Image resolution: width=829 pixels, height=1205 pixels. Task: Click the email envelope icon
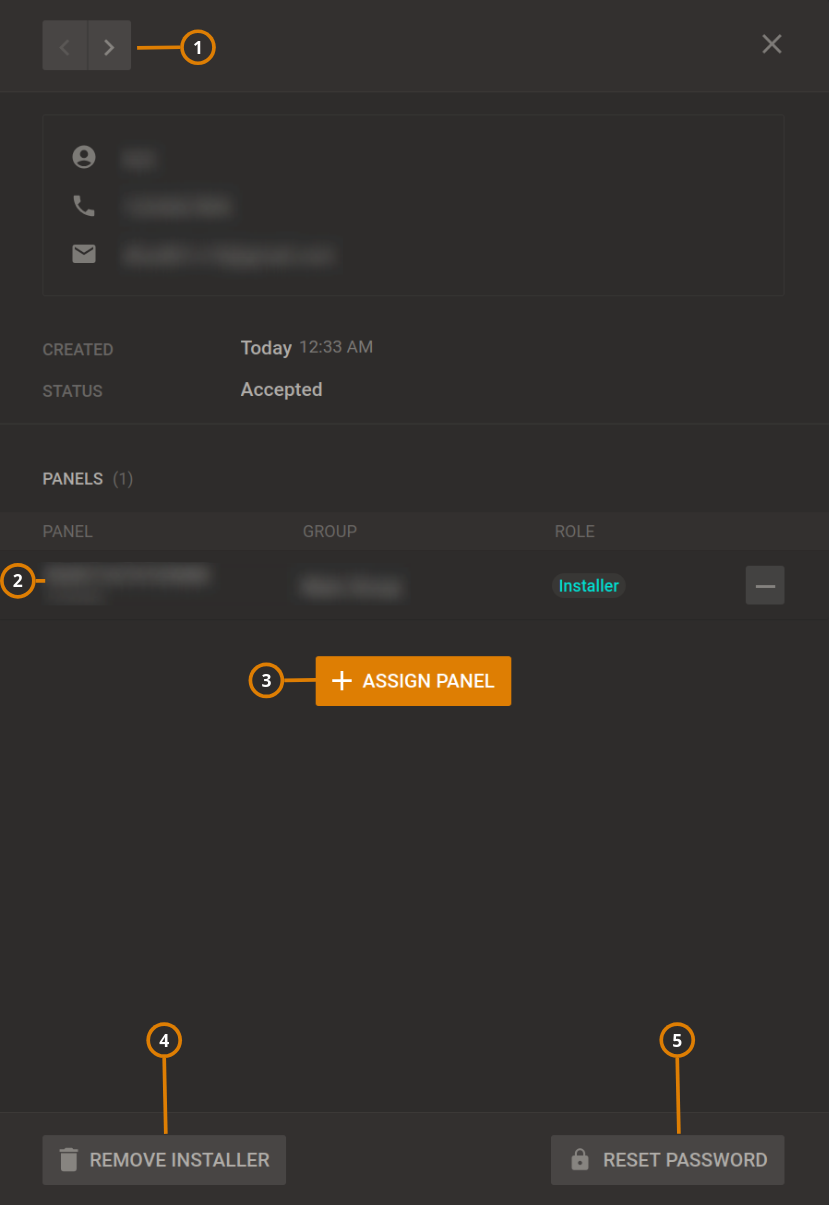(84, 254)
